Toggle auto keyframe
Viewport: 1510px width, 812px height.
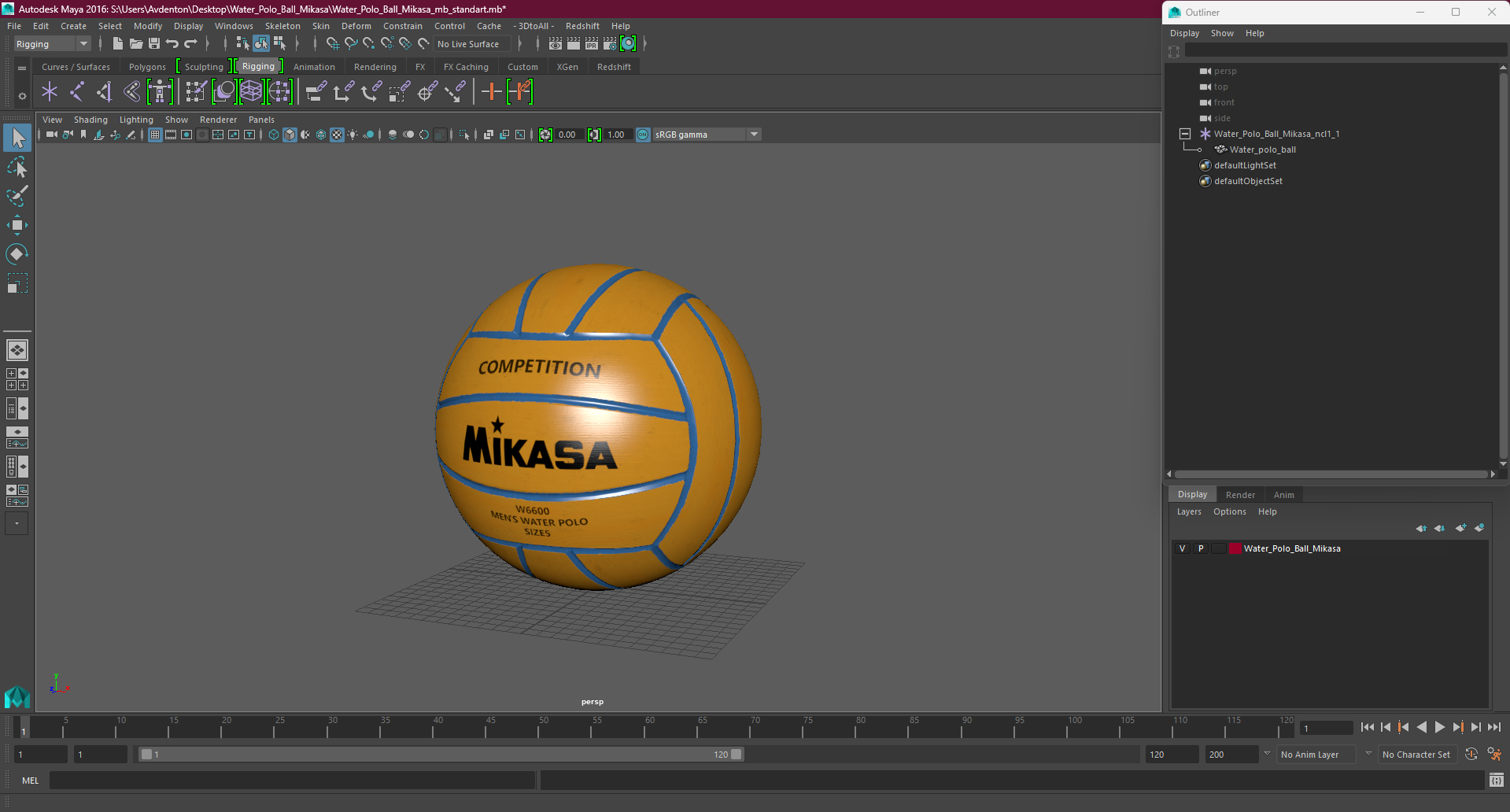1471,755
